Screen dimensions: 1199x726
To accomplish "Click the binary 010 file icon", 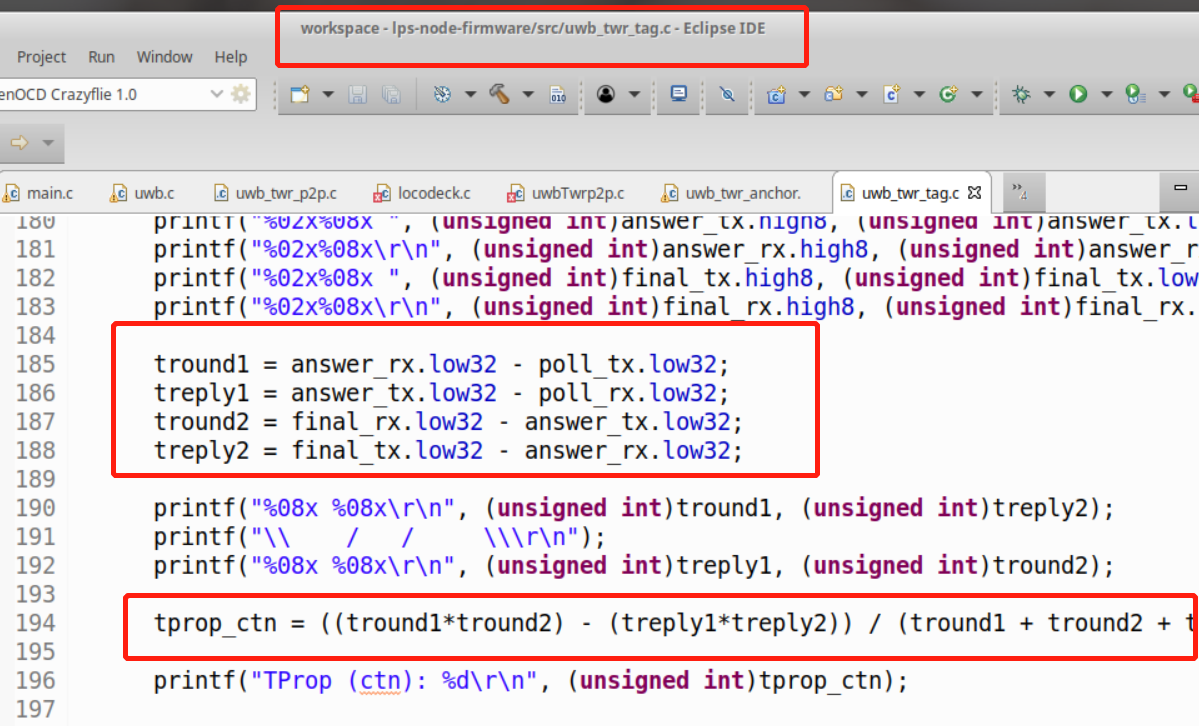I will 558,94.
